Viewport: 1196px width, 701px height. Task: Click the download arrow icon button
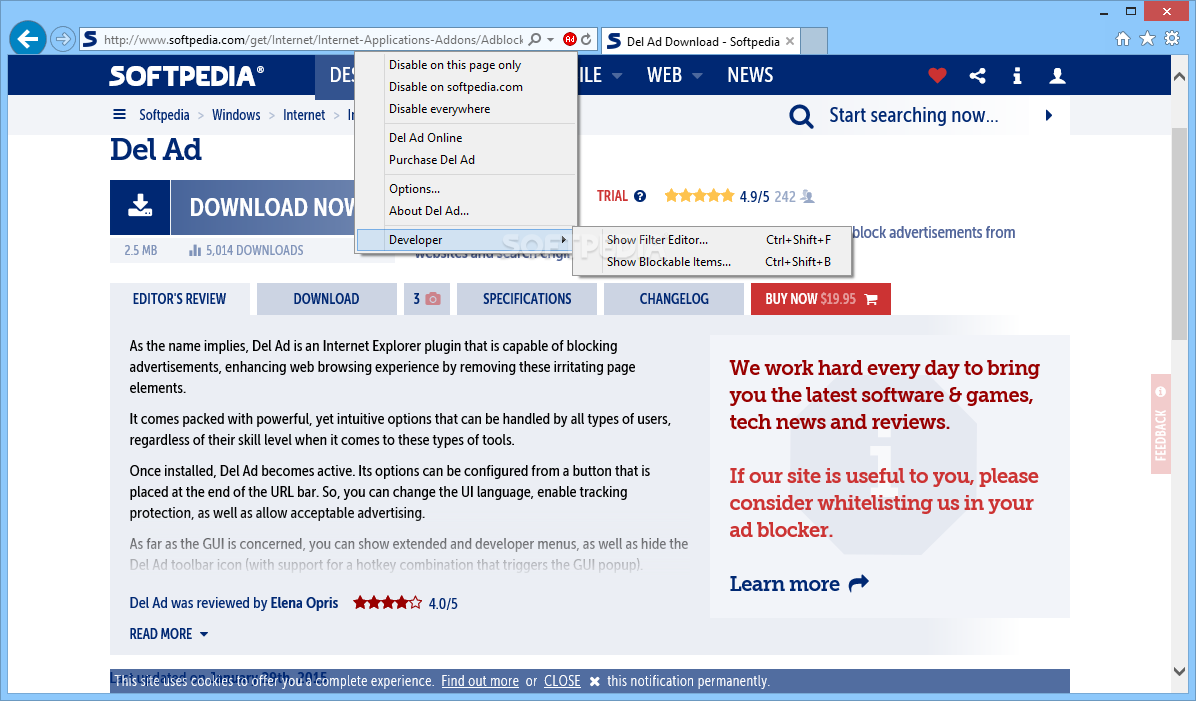(140, 207)
